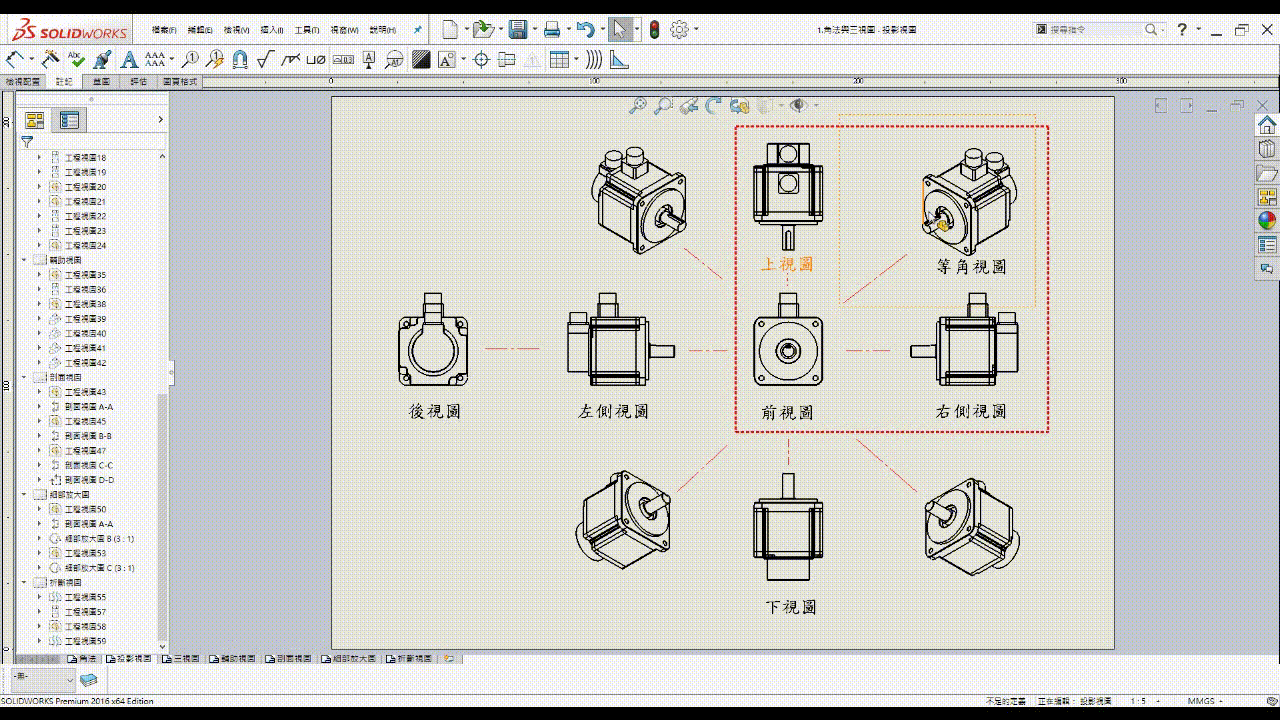The image size is (1280, 720).
Task: Switch to the 剖面視圖 sheet tab
Action: tap(288, 659)
